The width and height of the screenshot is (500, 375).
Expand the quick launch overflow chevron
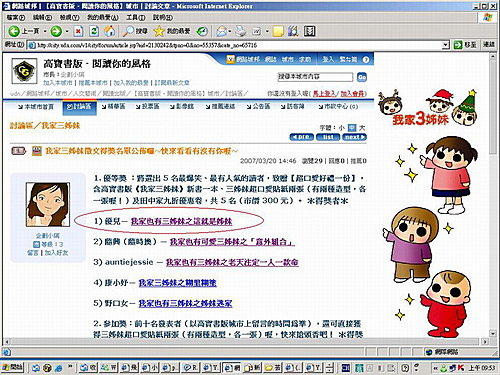tap(70, 367)
